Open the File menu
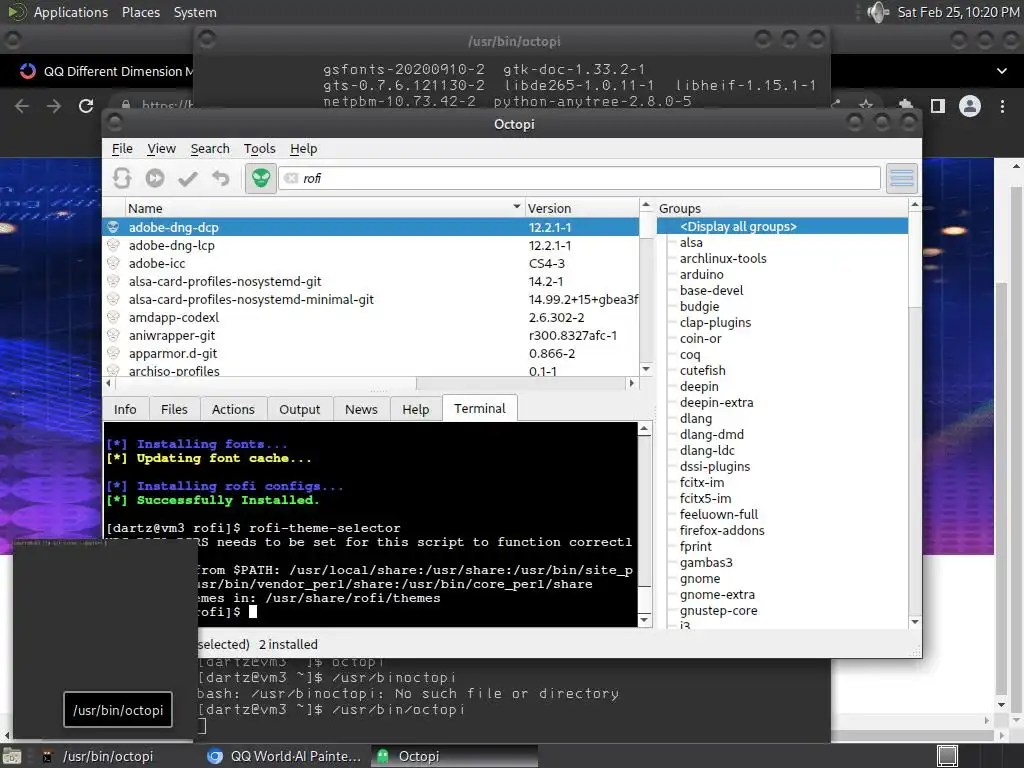This screenshot has height=768, width=1024. pyautogui.click(x=122, y=149)
